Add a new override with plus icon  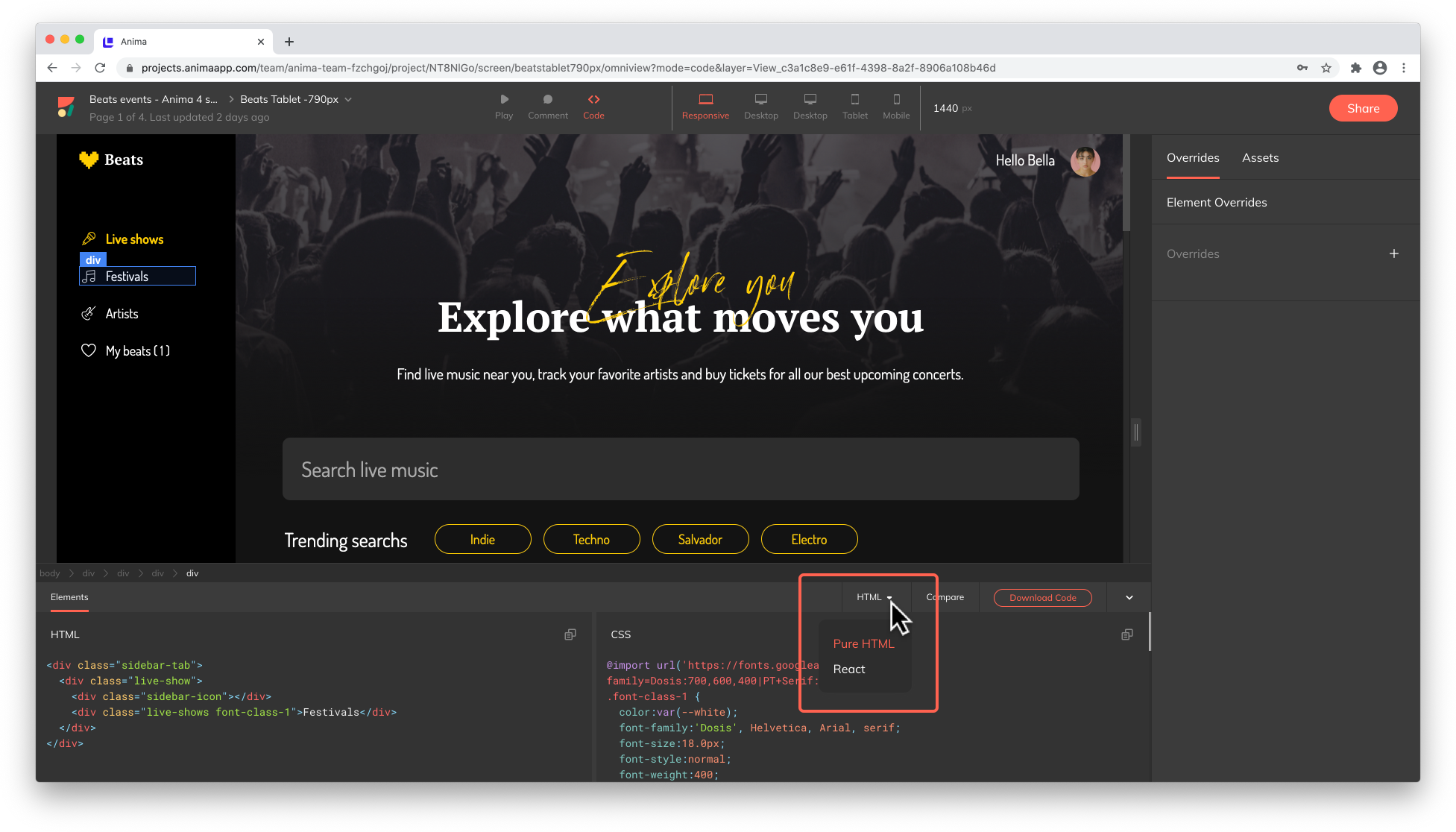point(1393,253)
